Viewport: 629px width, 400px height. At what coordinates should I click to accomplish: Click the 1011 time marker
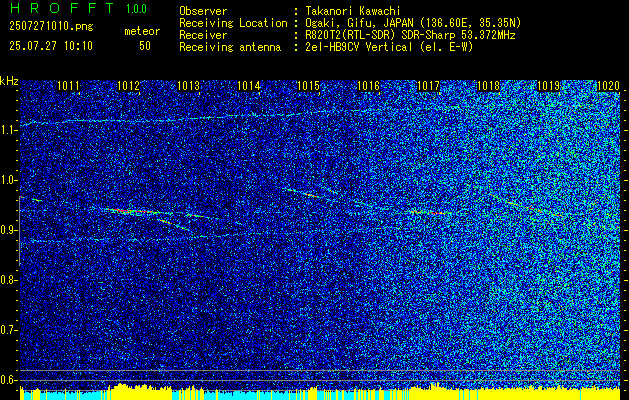tap(69, 85)
